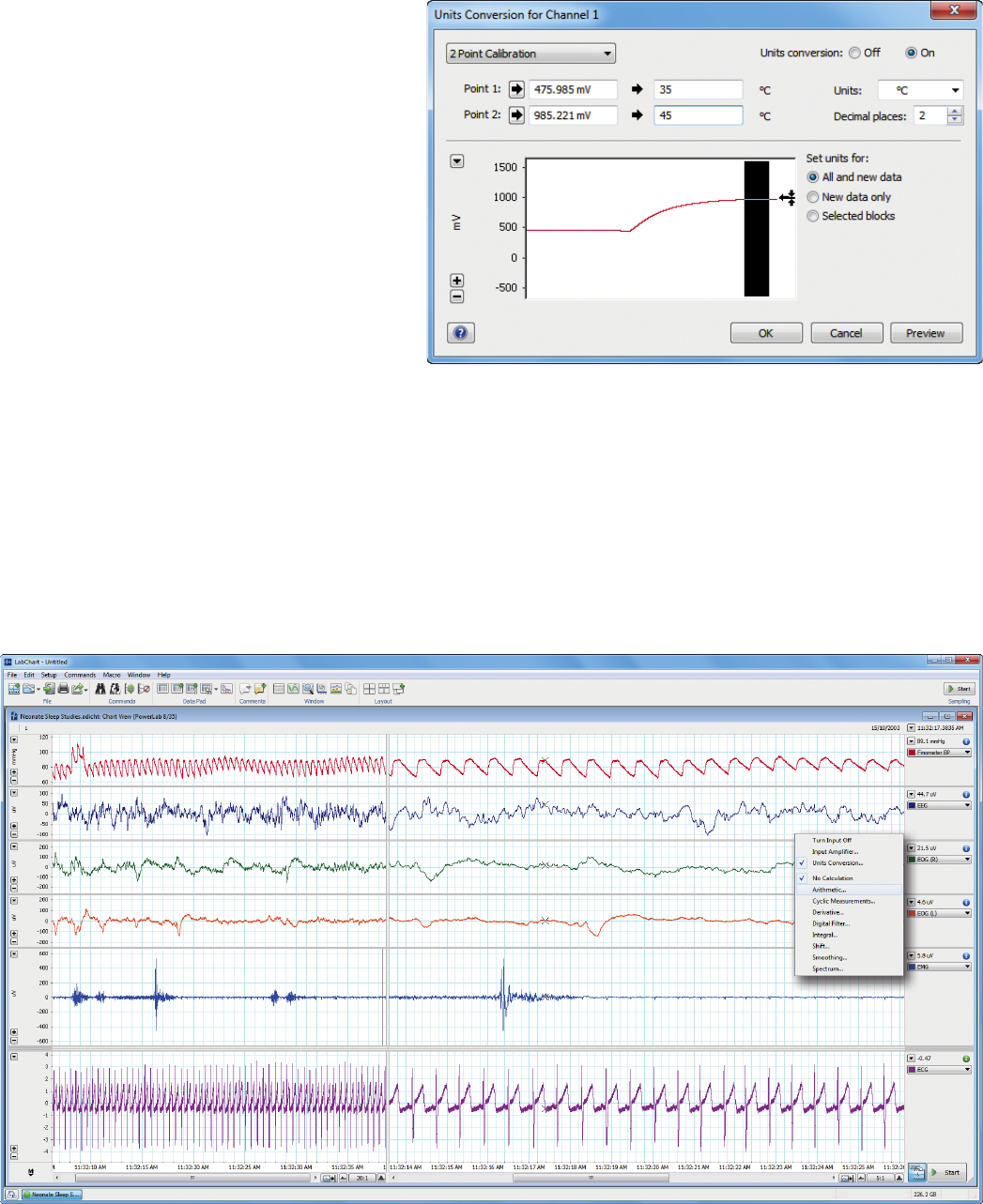Image resolution: width=983 pixels, height=1204 pixels.
Task: Click the left pane horizontal scrollbar thumb
Action: point(192,1178)
